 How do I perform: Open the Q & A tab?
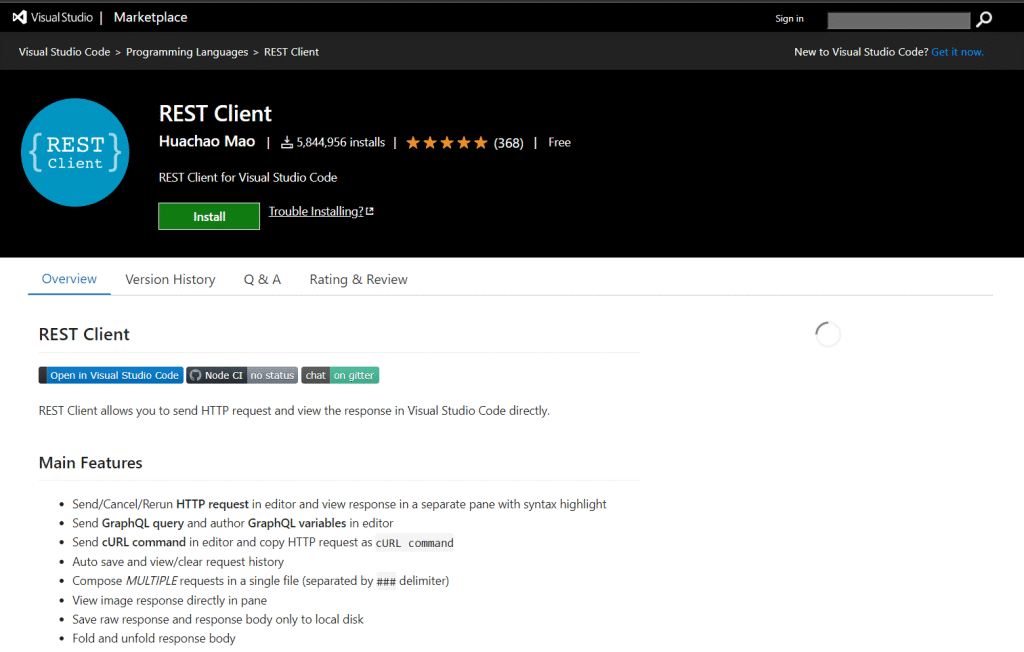[262, 280]
